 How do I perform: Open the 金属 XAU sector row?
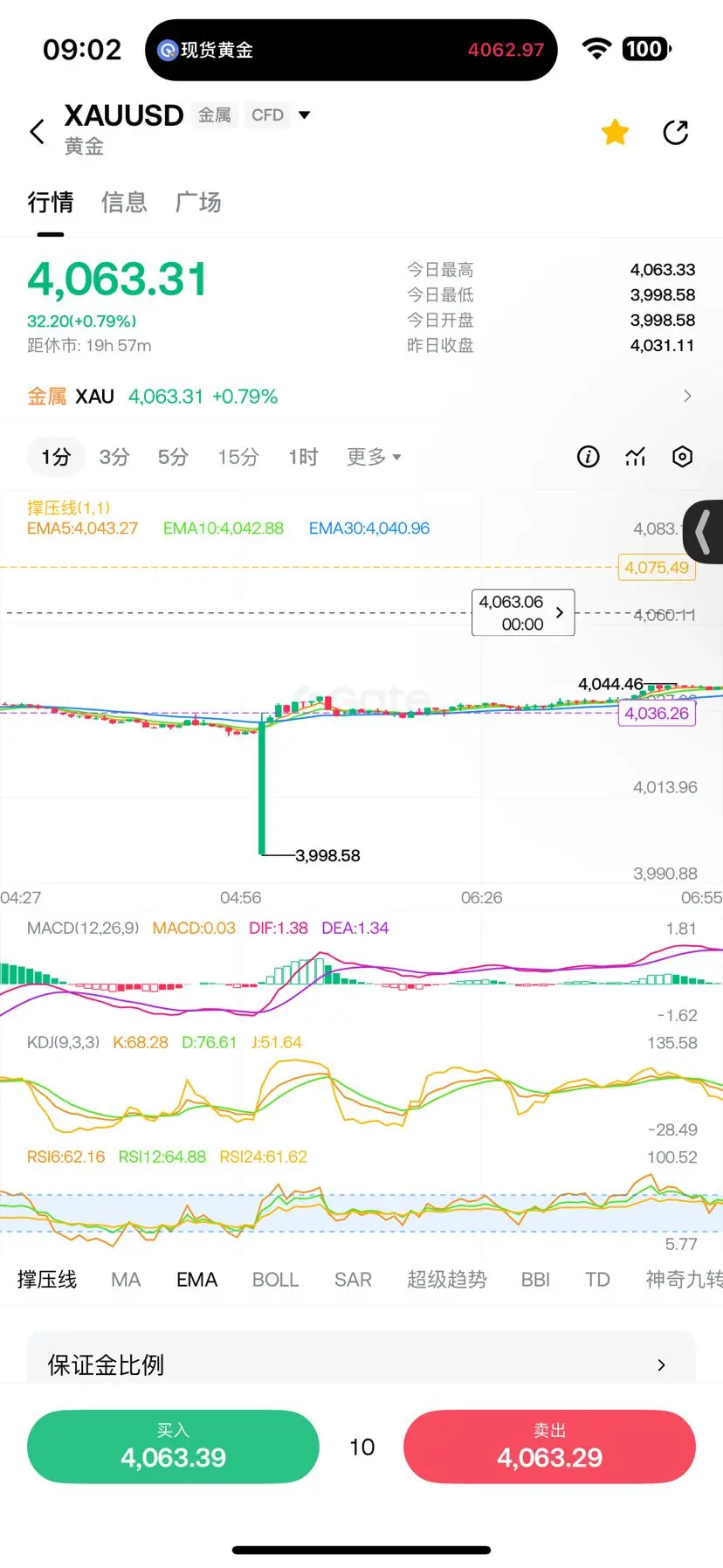[x=361, y=397]
